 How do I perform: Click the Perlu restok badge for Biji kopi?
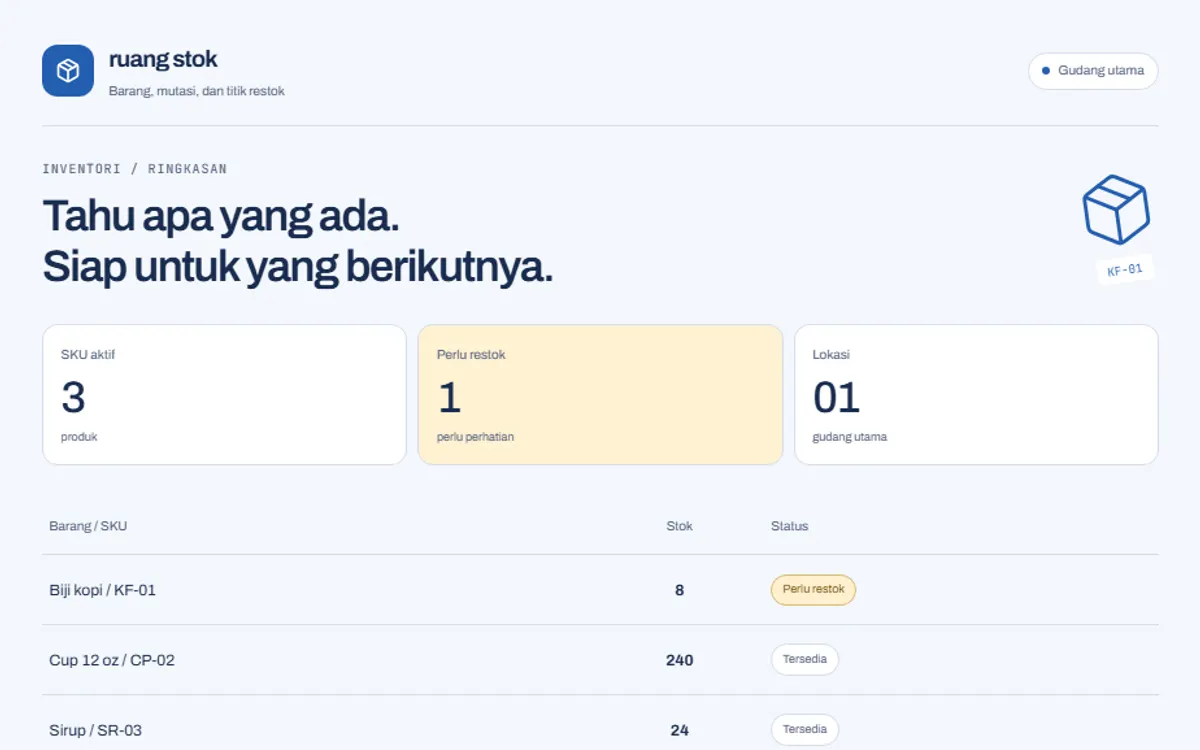click(x=813, y=590)
